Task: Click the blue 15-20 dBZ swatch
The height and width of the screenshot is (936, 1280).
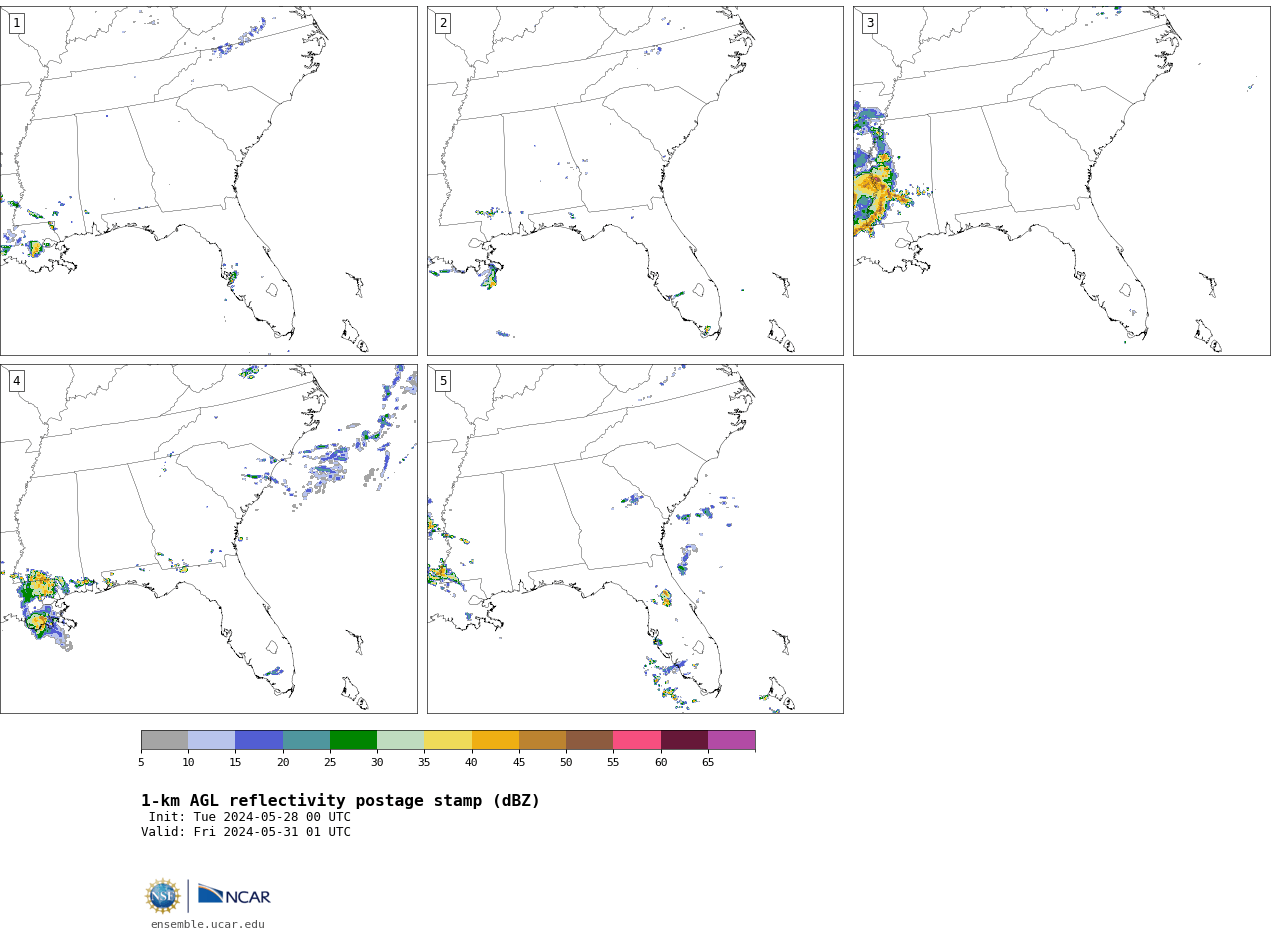Action: [259, 740]
